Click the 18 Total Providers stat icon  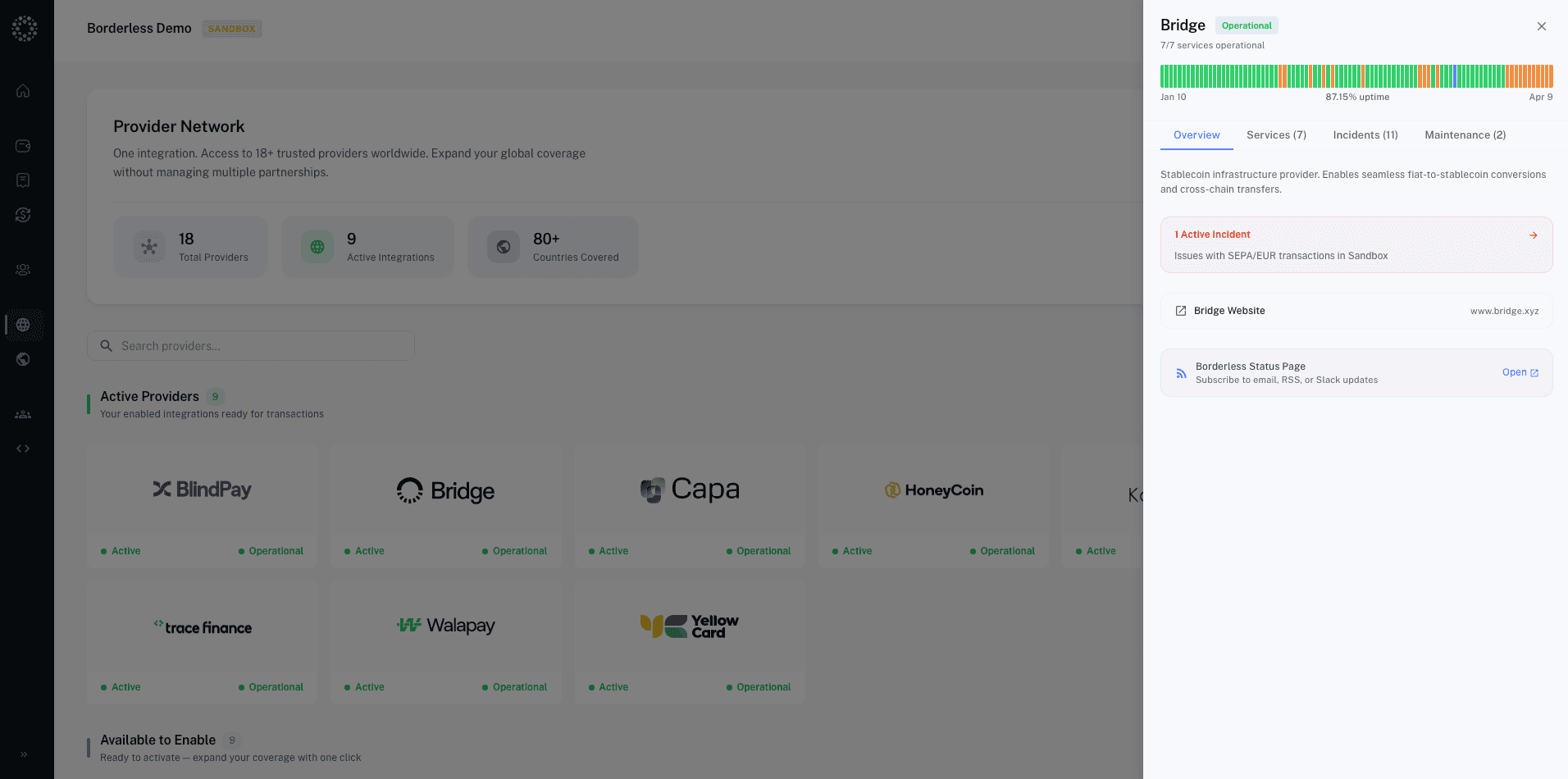149,247
